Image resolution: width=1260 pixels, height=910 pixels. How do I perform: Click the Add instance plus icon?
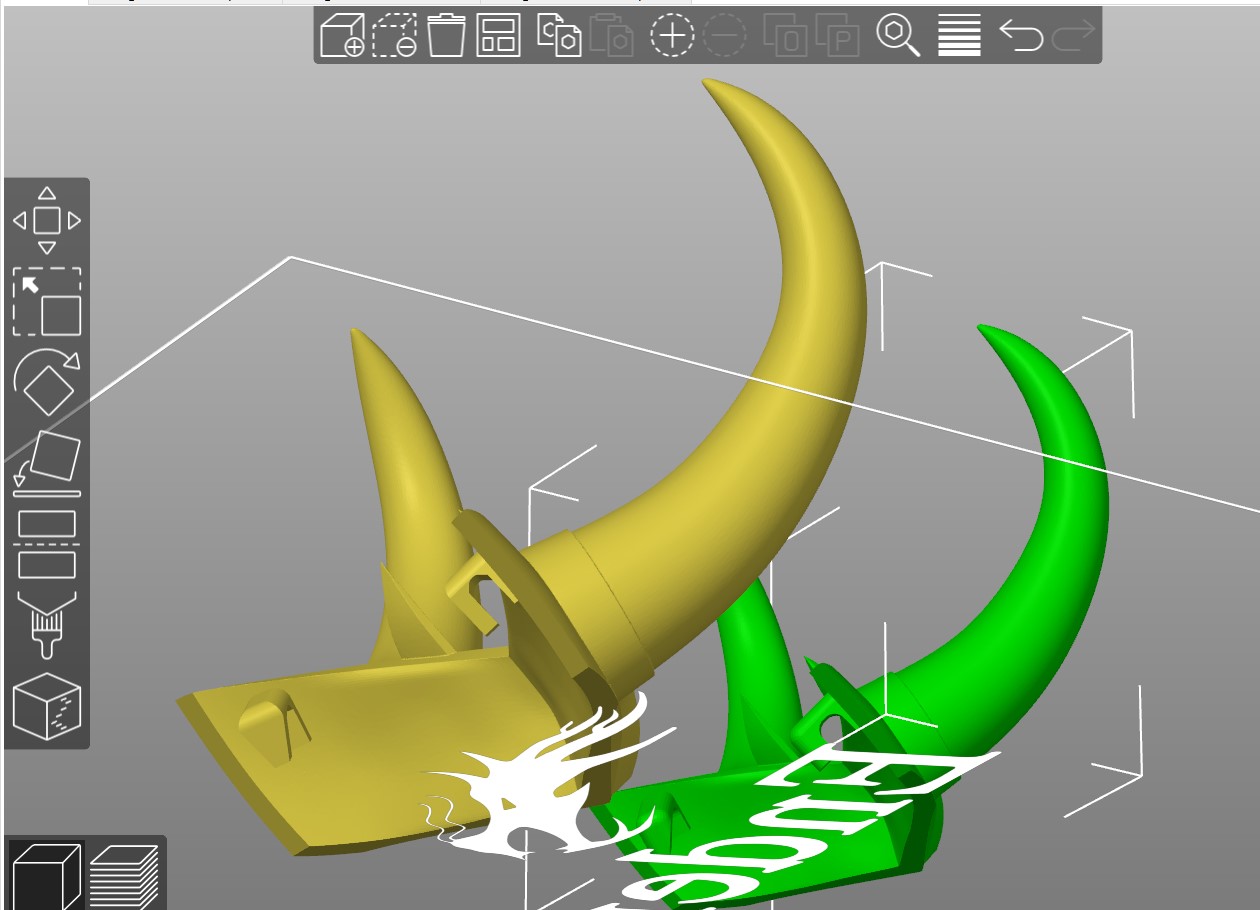672,36
